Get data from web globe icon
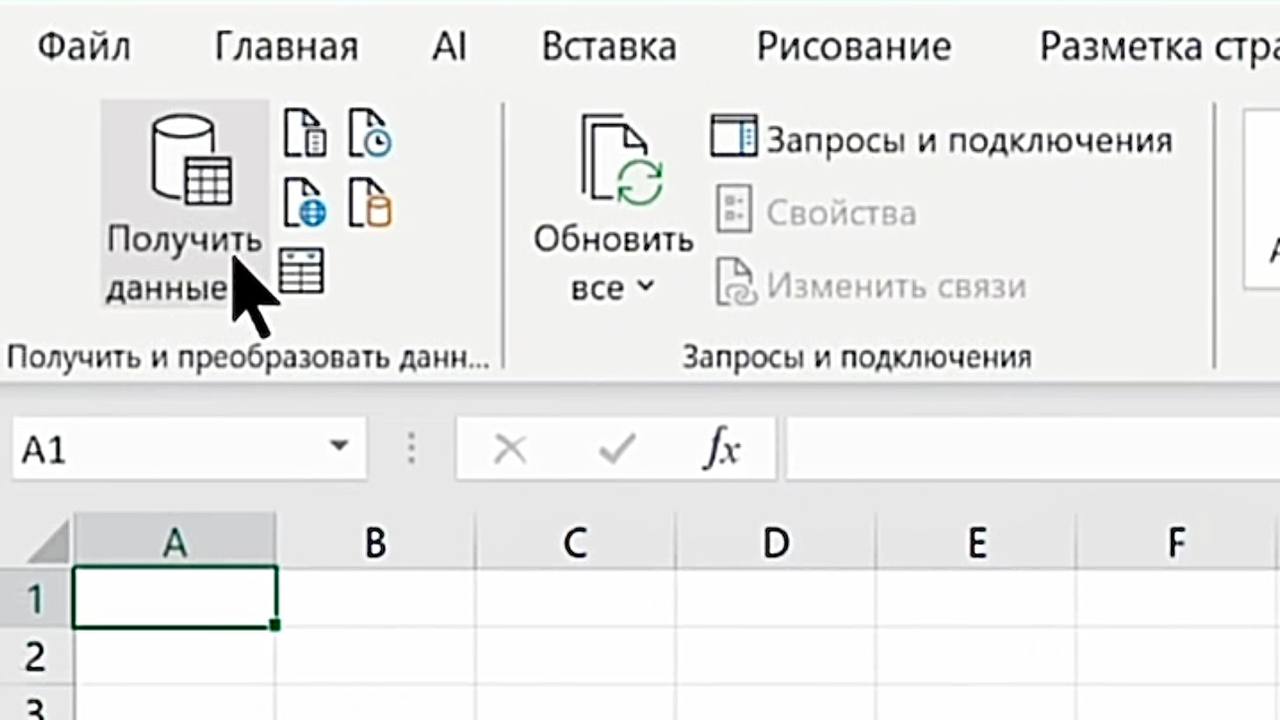The height and width of the screenshot is (720, 1280). tap(305, 202)
